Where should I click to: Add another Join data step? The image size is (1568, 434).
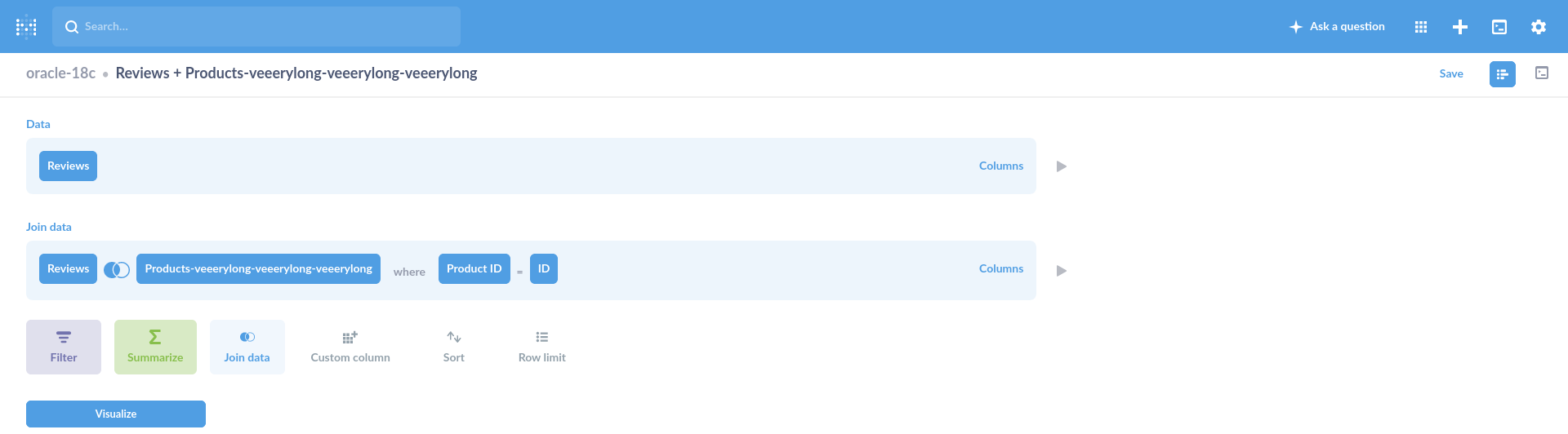tap(247, 348)
